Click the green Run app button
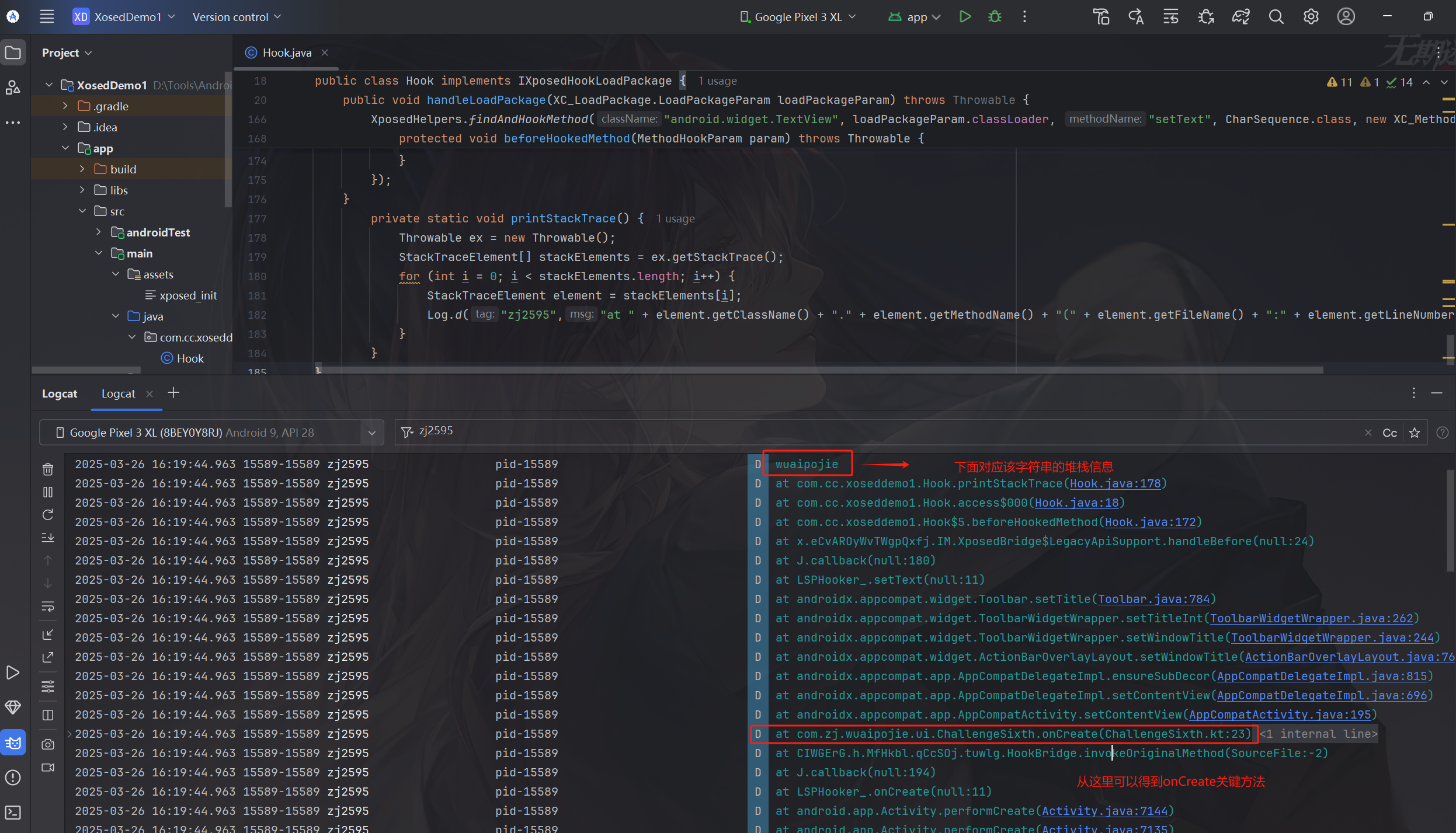 [965, 17]
